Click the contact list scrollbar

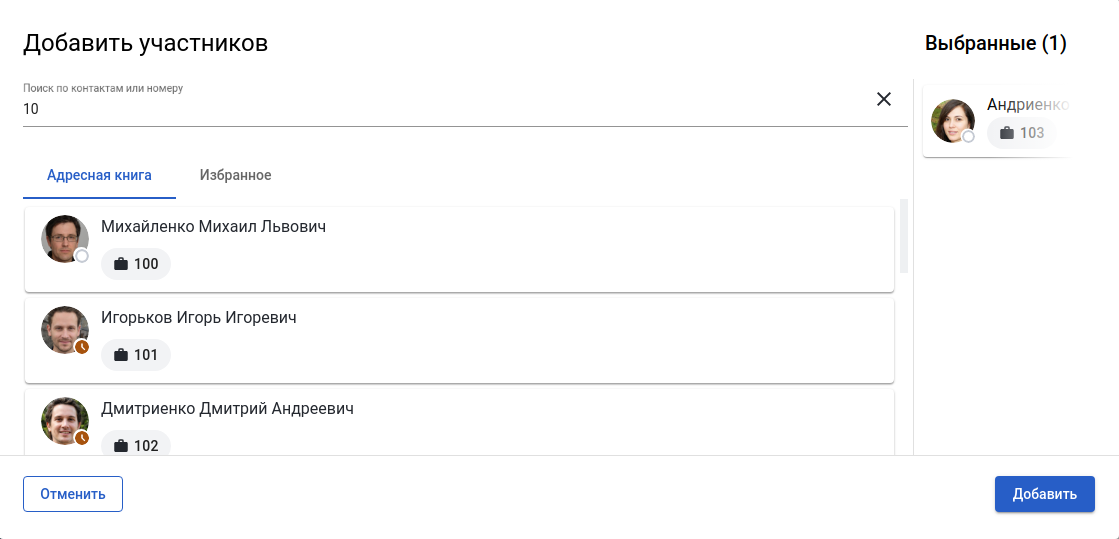point(904,235)
